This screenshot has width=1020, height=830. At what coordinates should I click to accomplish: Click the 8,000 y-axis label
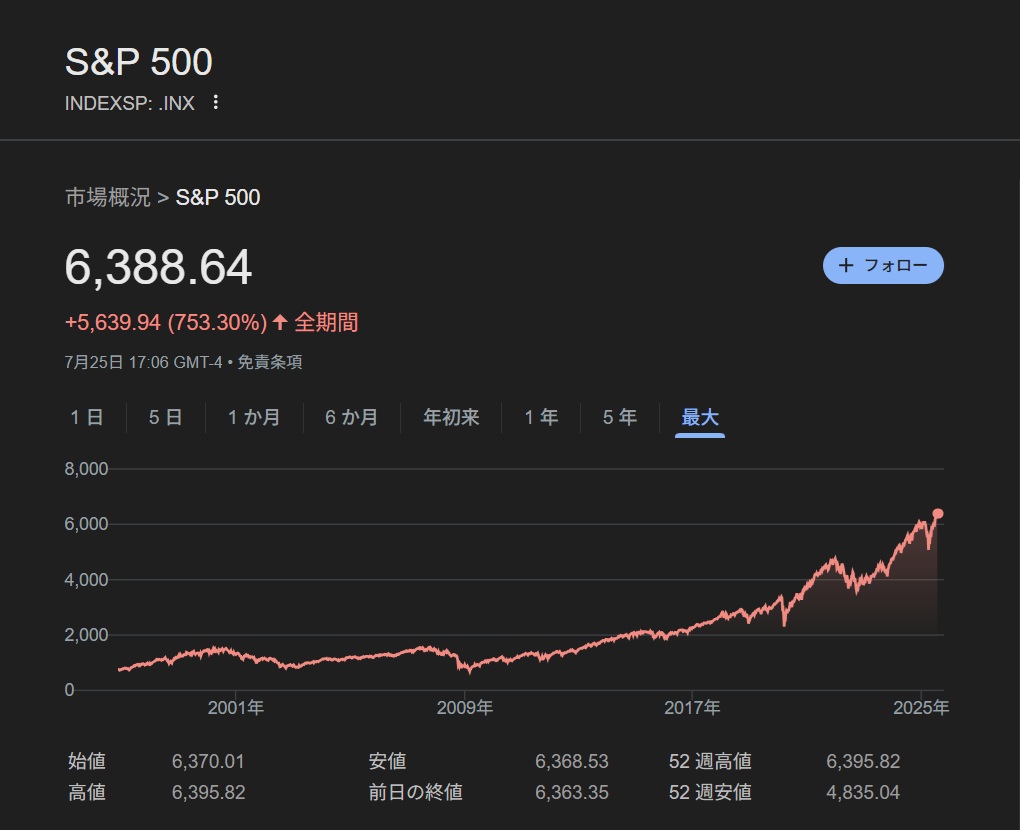pos(86,468)
